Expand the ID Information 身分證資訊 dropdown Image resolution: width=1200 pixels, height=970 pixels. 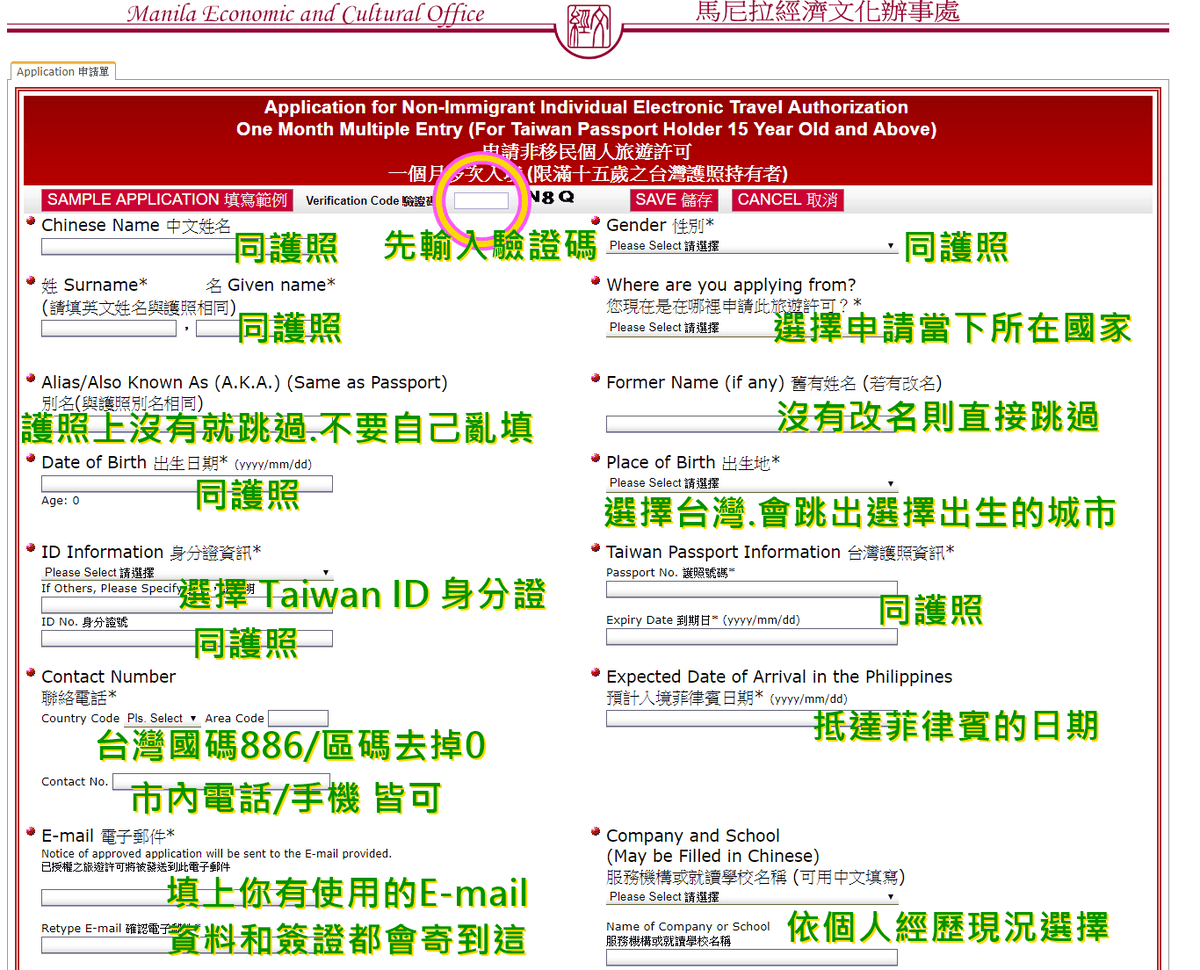[x=187, y=573]
